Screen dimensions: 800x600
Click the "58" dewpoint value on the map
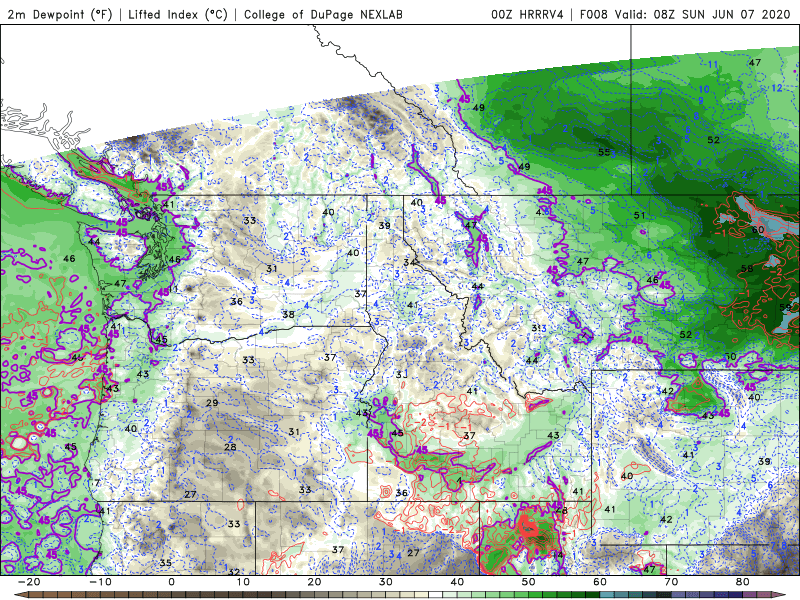coord(747,268)
